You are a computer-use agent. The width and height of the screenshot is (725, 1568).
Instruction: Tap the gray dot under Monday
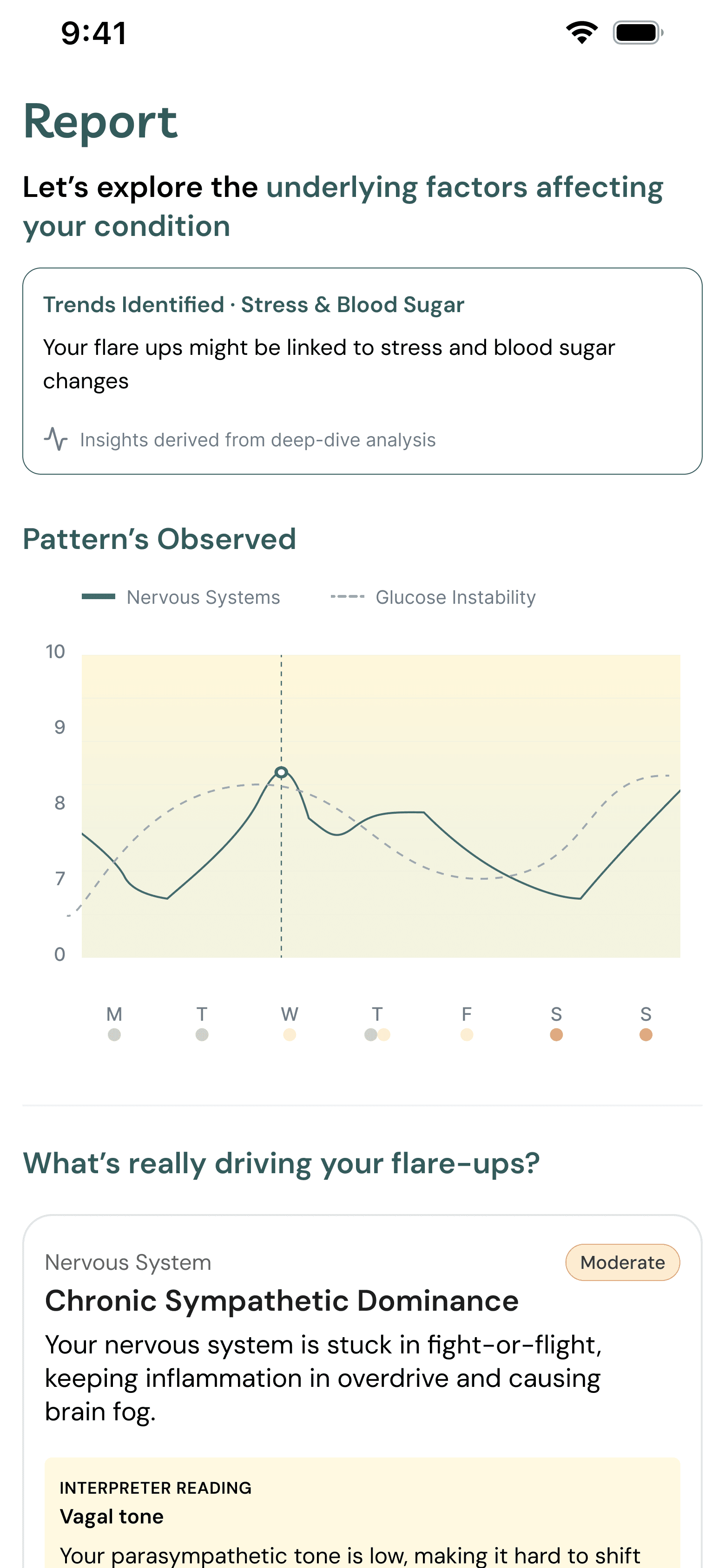(x=114, y=1035)
